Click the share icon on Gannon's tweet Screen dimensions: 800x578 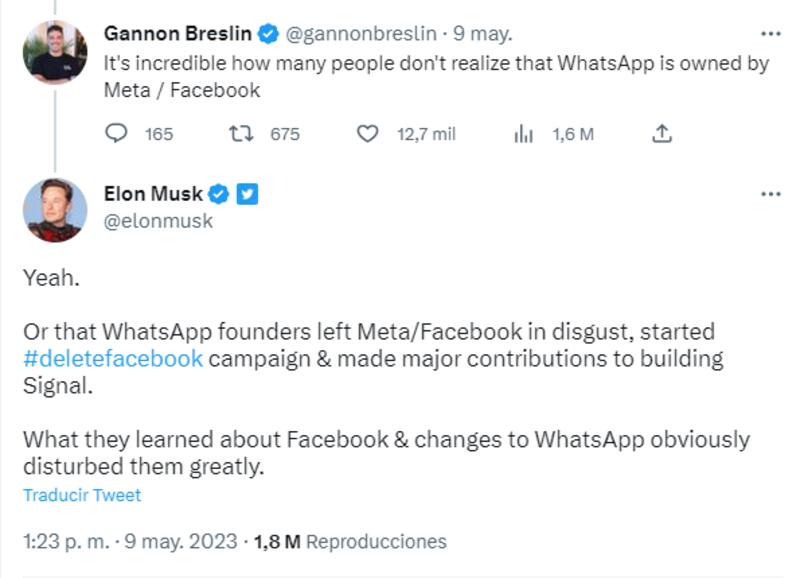point(661,133)
